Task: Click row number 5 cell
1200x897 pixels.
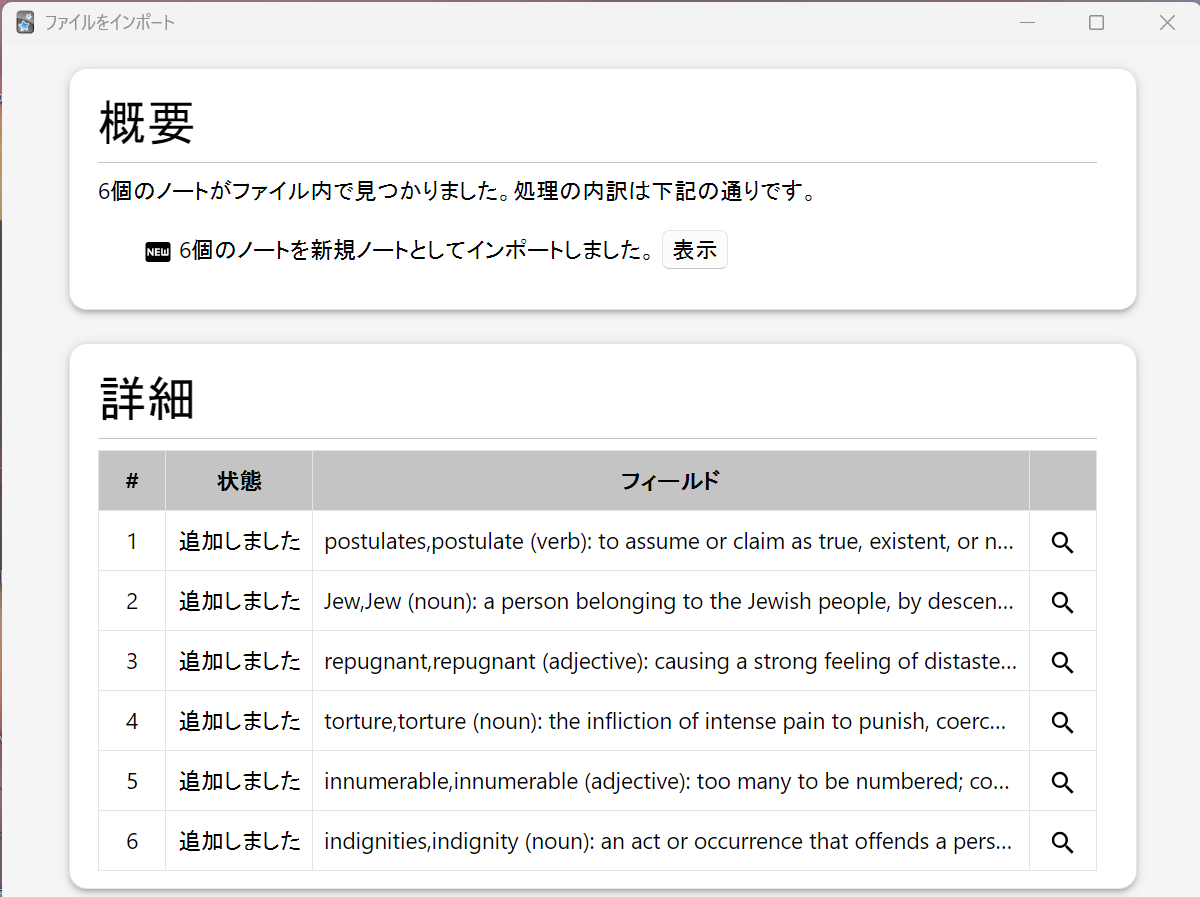Action: click(x=132, y=781)
